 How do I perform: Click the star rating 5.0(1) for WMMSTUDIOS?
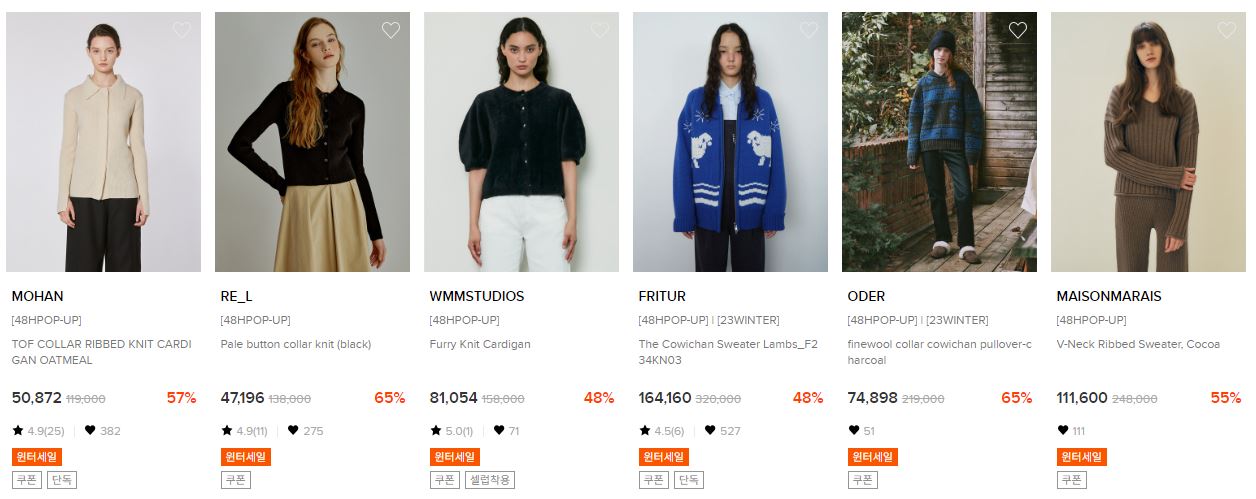coord(452,431)
